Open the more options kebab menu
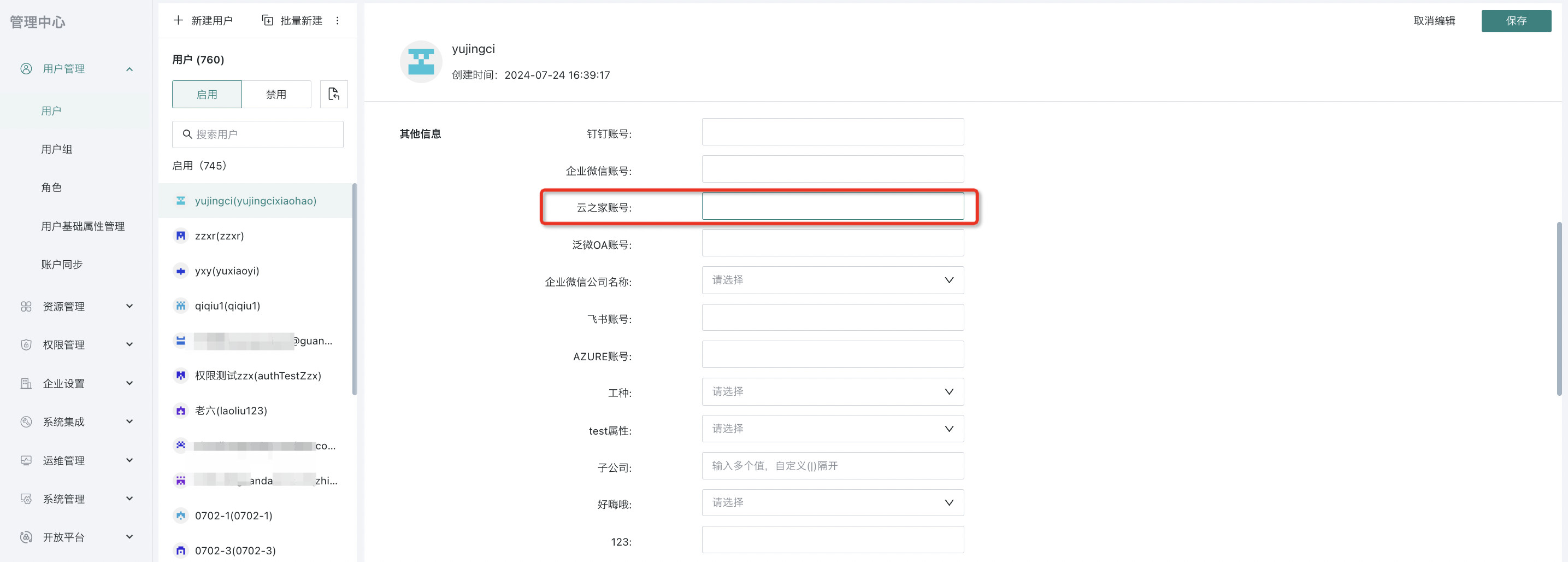 click(337, 21)
